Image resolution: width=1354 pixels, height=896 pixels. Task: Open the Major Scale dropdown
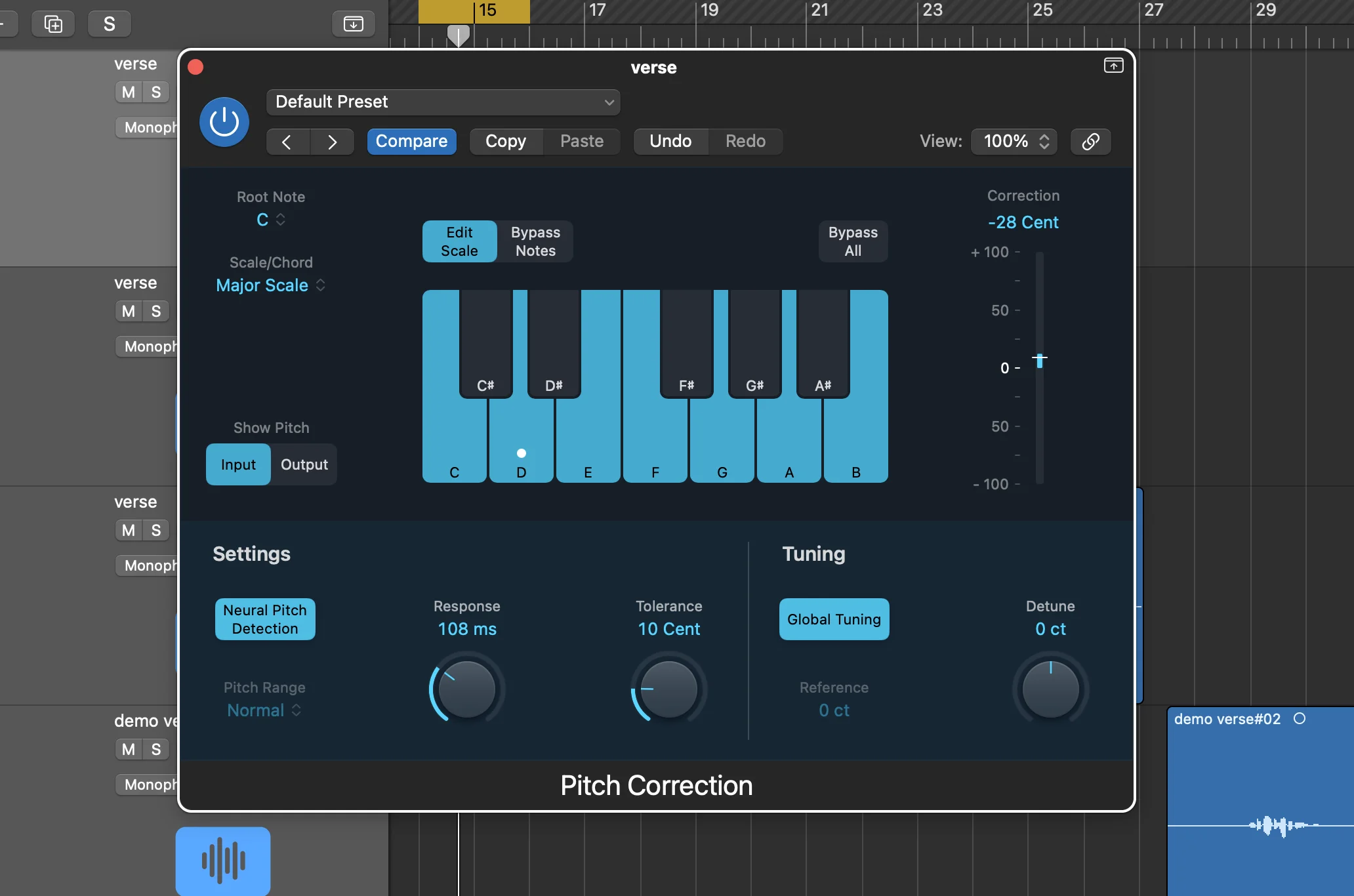[x=270, y=285]
